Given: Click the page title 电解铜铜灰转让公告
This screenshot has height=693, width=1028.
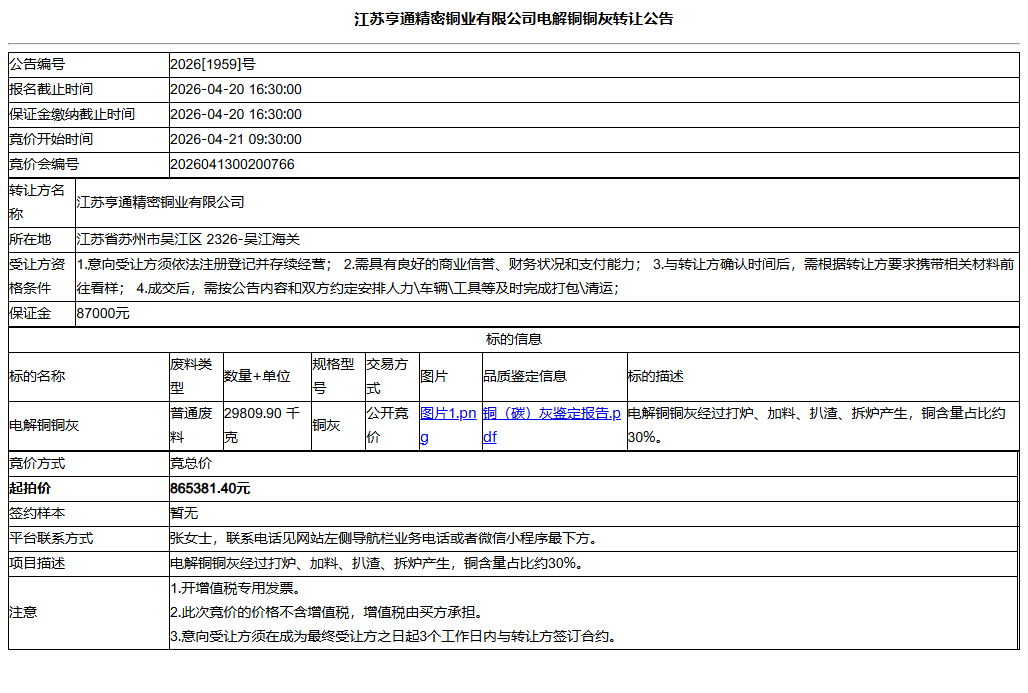Looking at the screenshot, I should (513, 19).
